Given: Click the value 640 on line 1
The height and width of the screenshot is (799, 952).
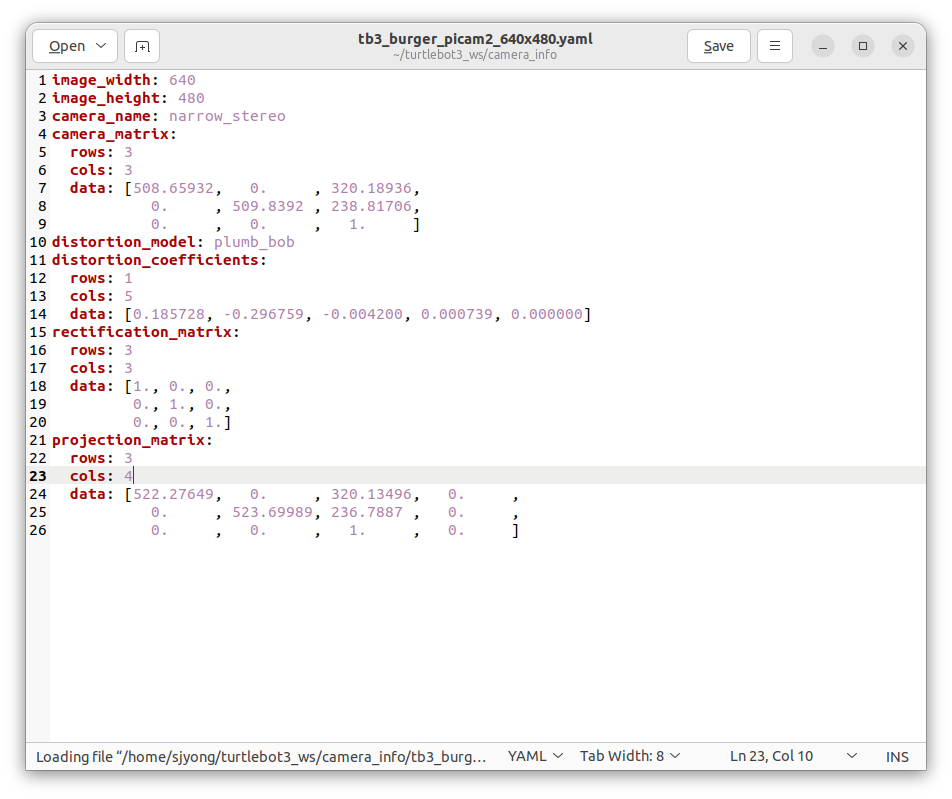Looking at the screenshot, I should pos(182,80).
